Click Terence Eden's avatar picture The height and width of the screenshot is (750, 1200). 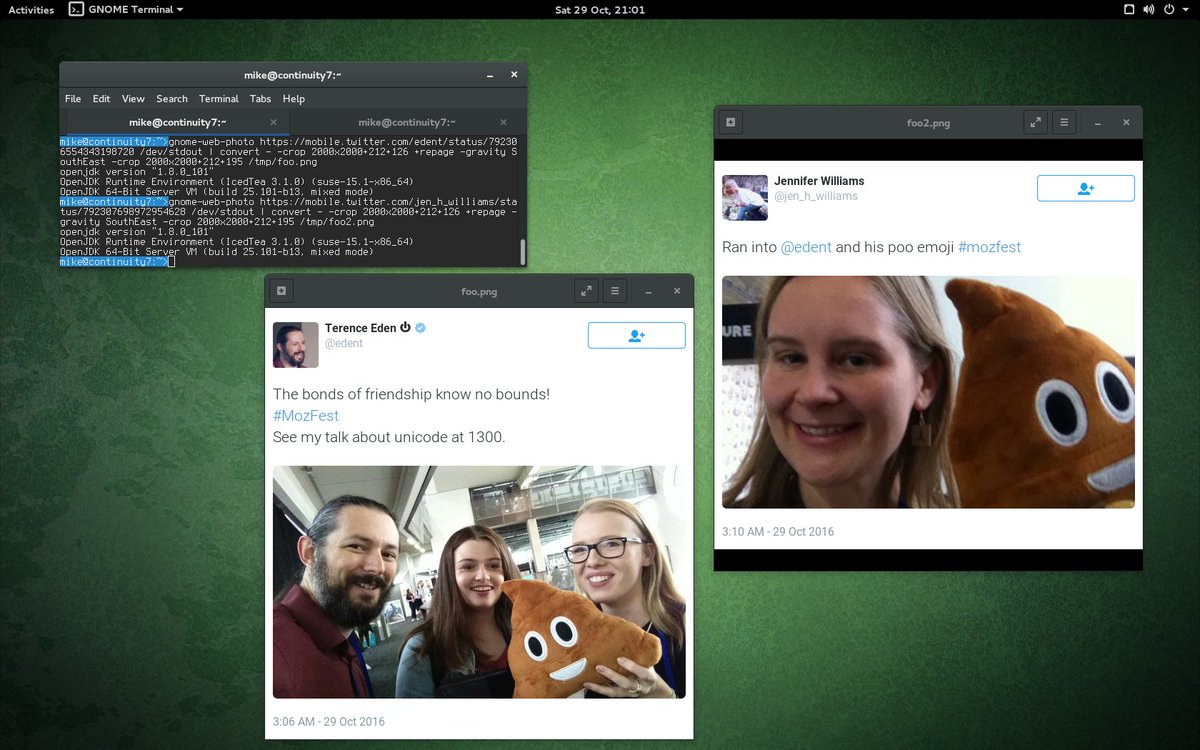(296, 345)
